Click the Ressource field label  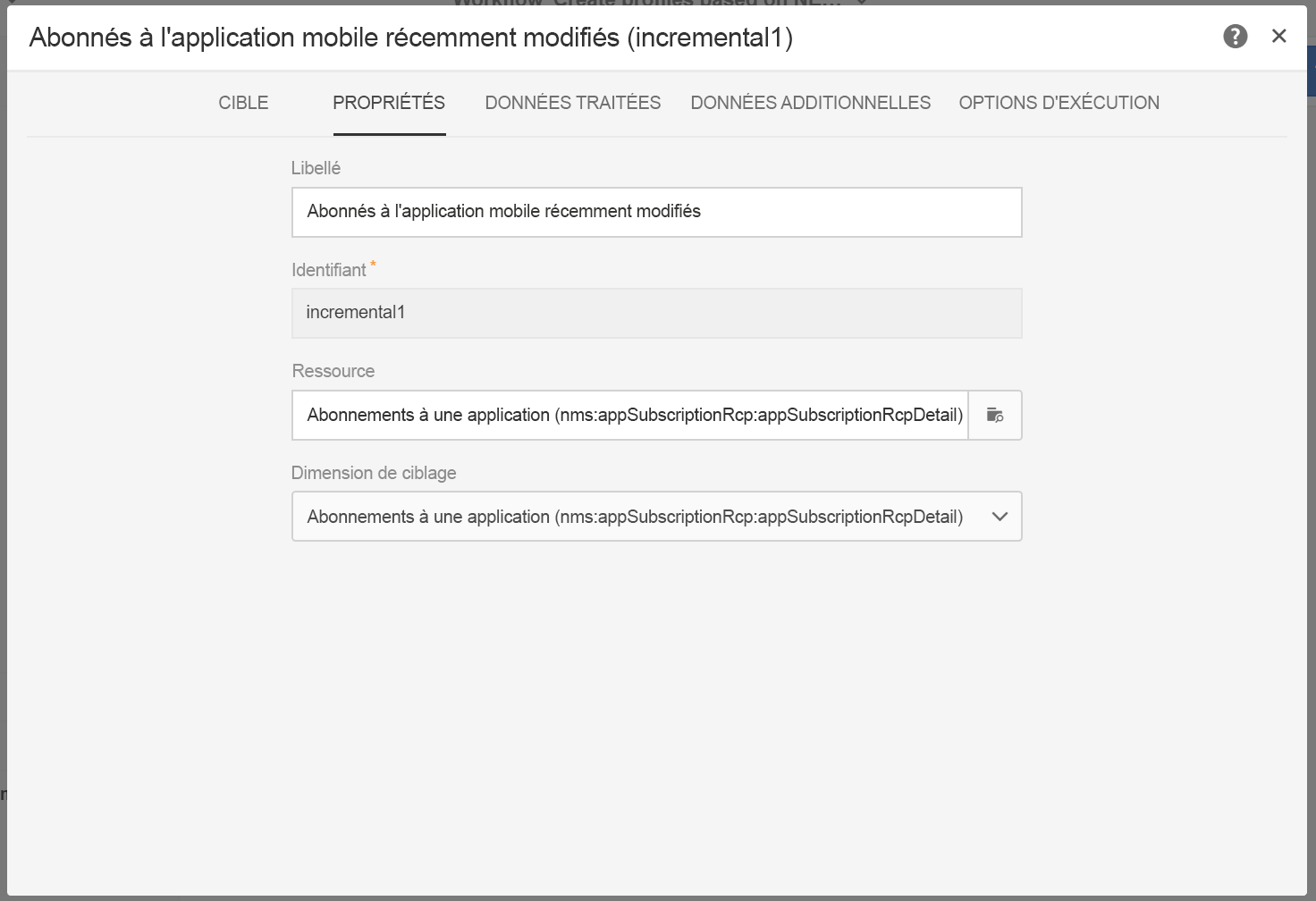(333, 371)
